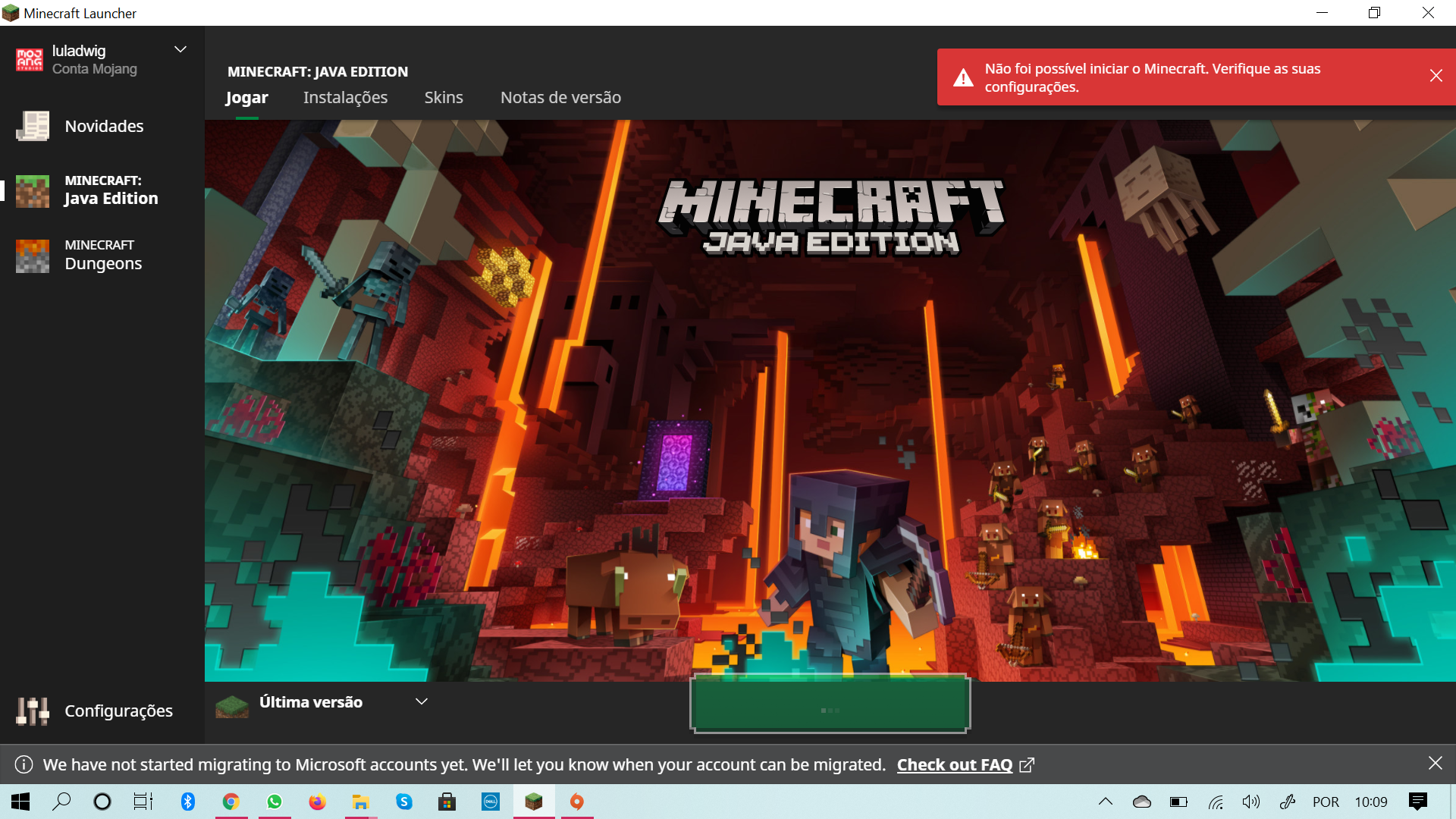Switch to the Instalações tab
Image resolution: width=1456 pixels, height=819 pixels.
345,98
